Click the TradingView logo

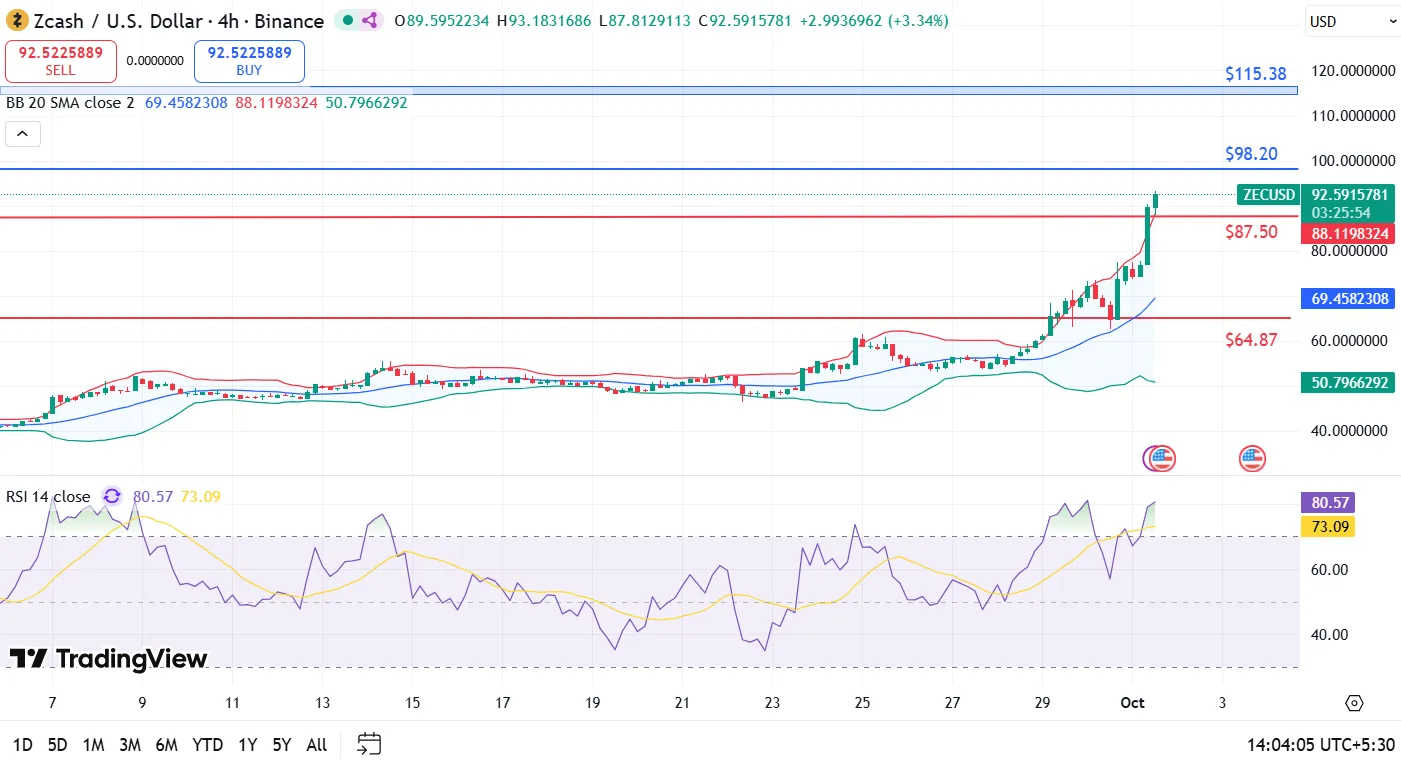tap(108, 659)
